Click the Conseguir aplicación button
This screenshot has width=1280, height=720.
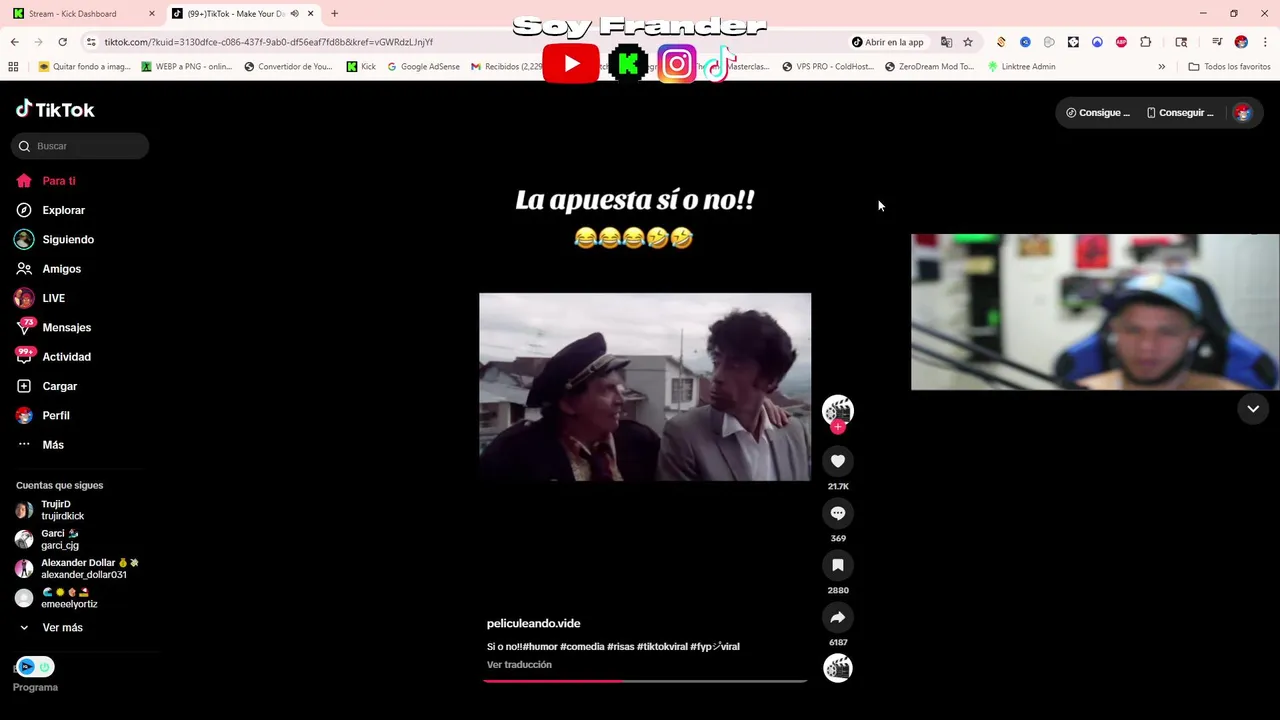(1180, 113)
